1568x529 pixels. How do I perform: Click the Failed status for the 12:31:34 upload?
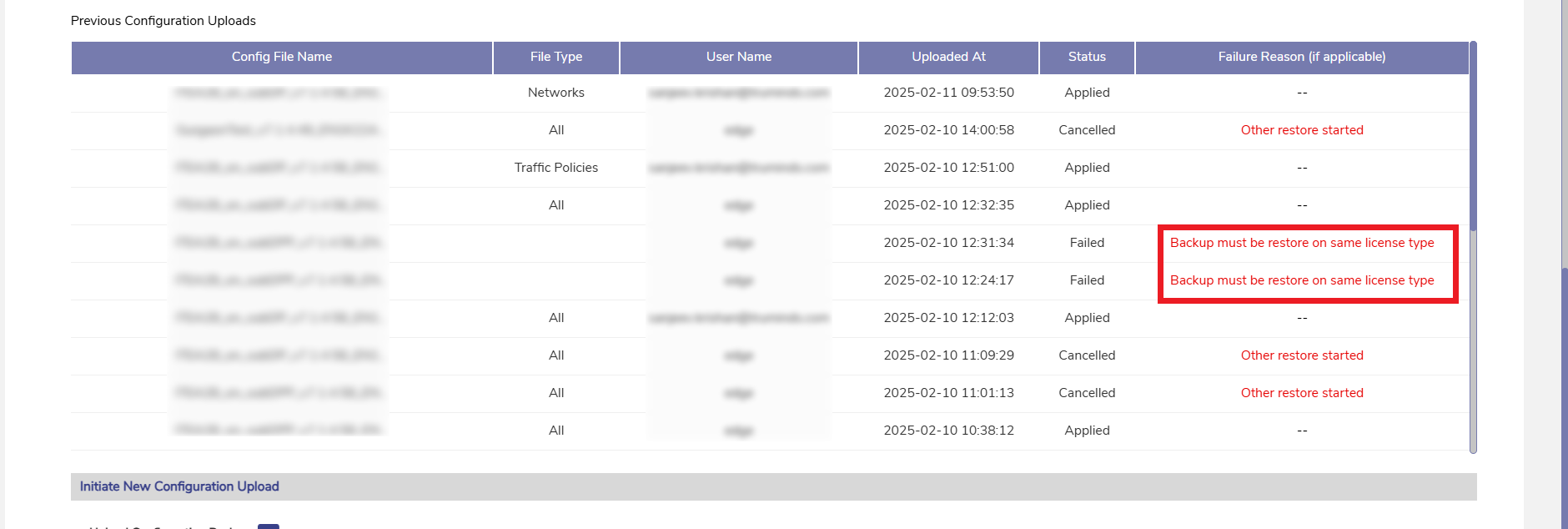1087,243
